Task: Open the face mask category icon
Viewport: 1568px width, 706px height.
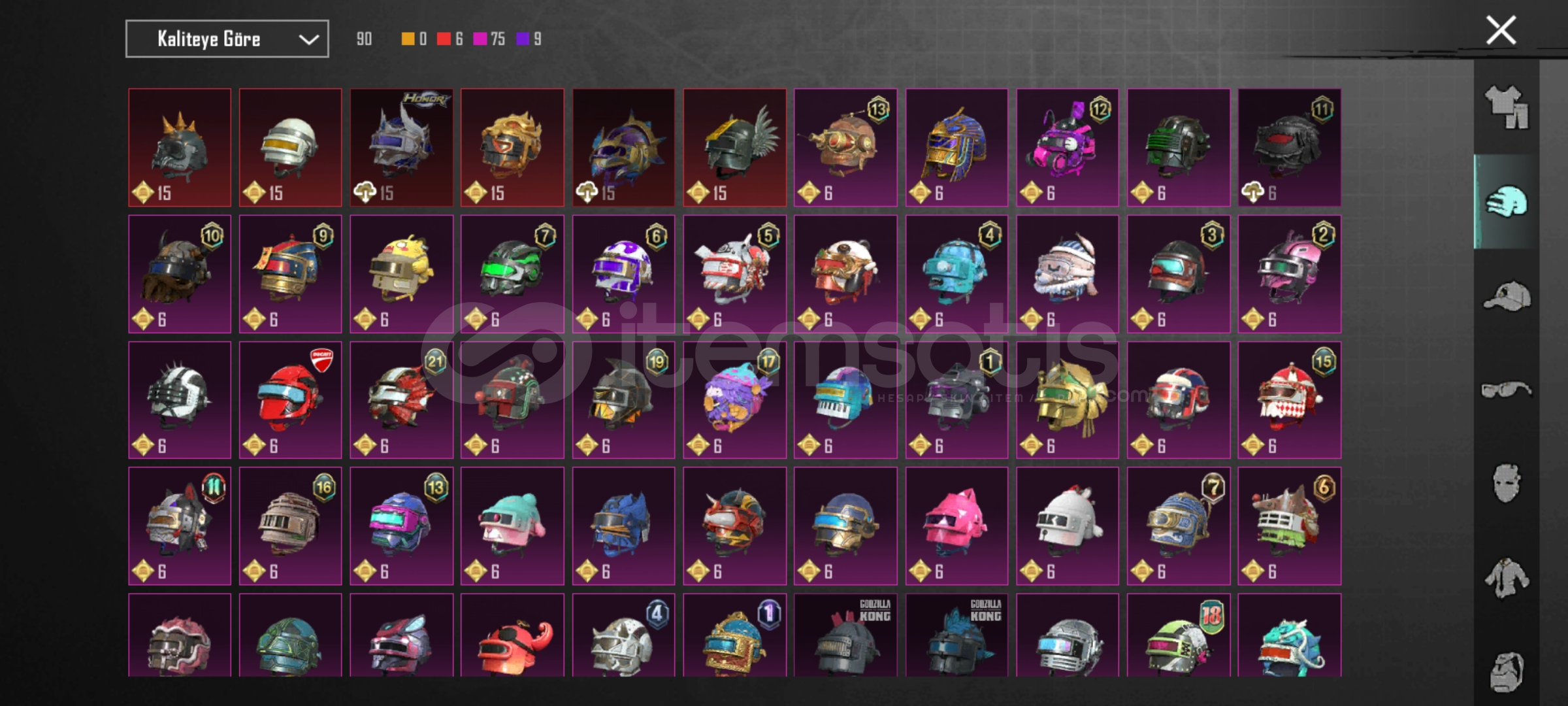Action: (1507, 484)
